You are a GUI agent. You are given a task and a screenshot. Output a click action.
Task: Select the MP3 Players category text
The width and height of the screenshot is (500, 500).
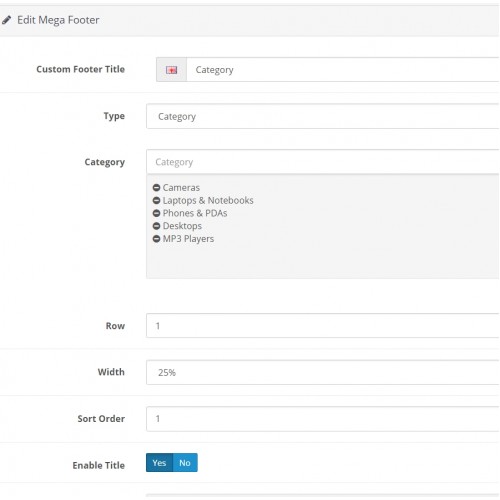[188, 239]
